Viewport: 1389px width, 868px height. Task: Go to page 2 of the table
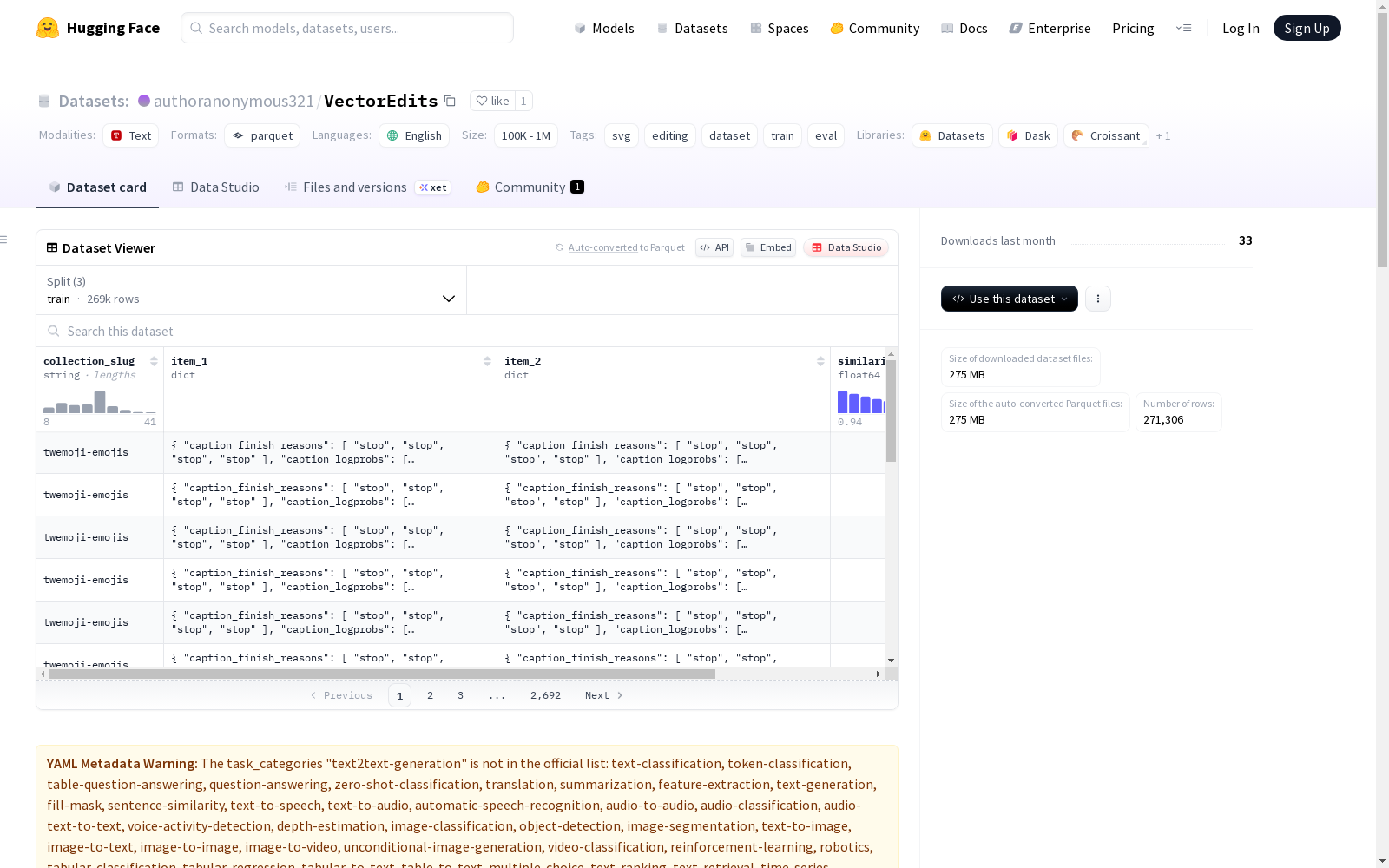pyautogui.click(x=430, y=695)
